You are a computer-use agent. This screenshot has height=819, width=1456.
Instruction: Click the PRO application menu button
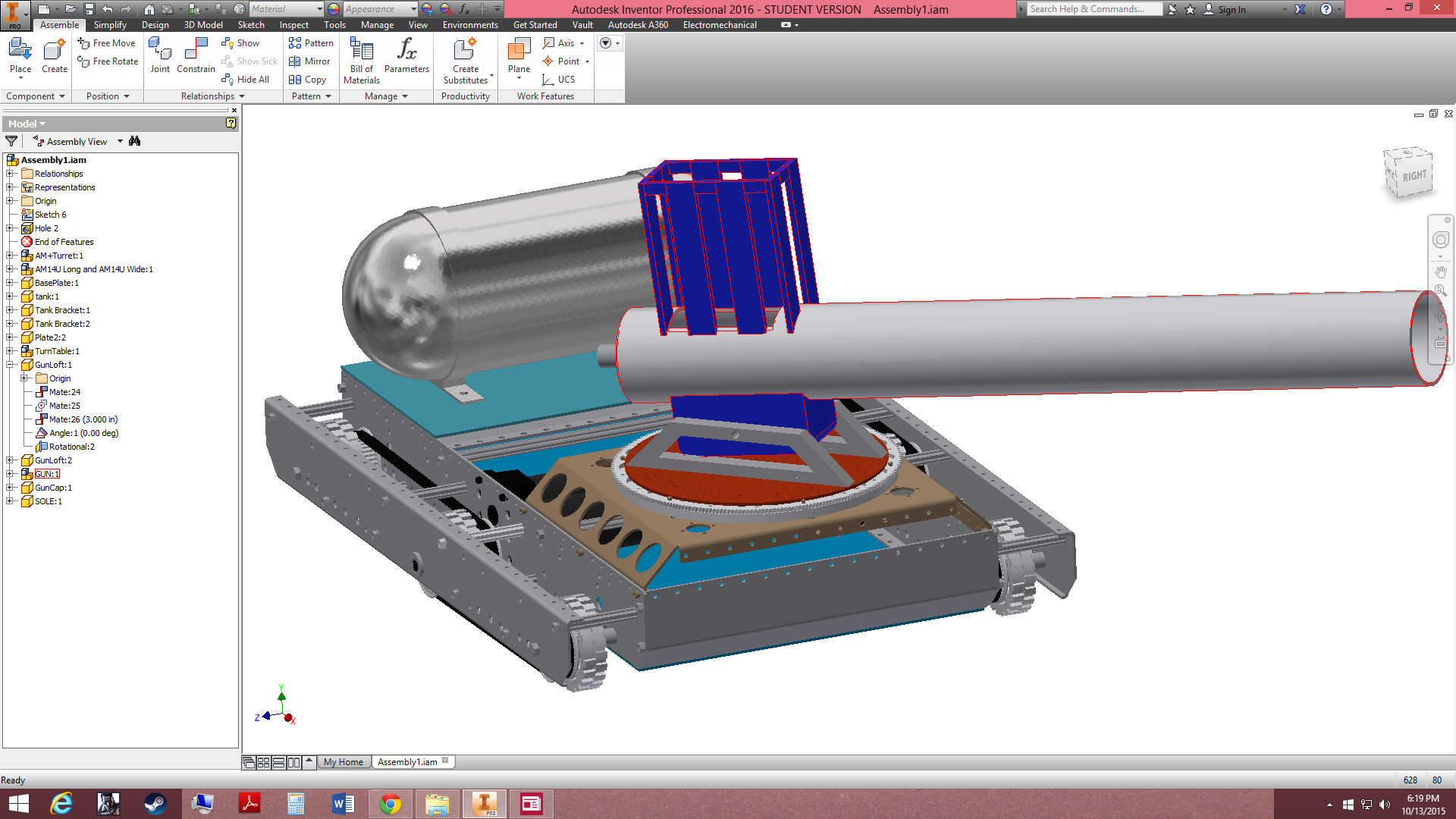pos(14,14)
